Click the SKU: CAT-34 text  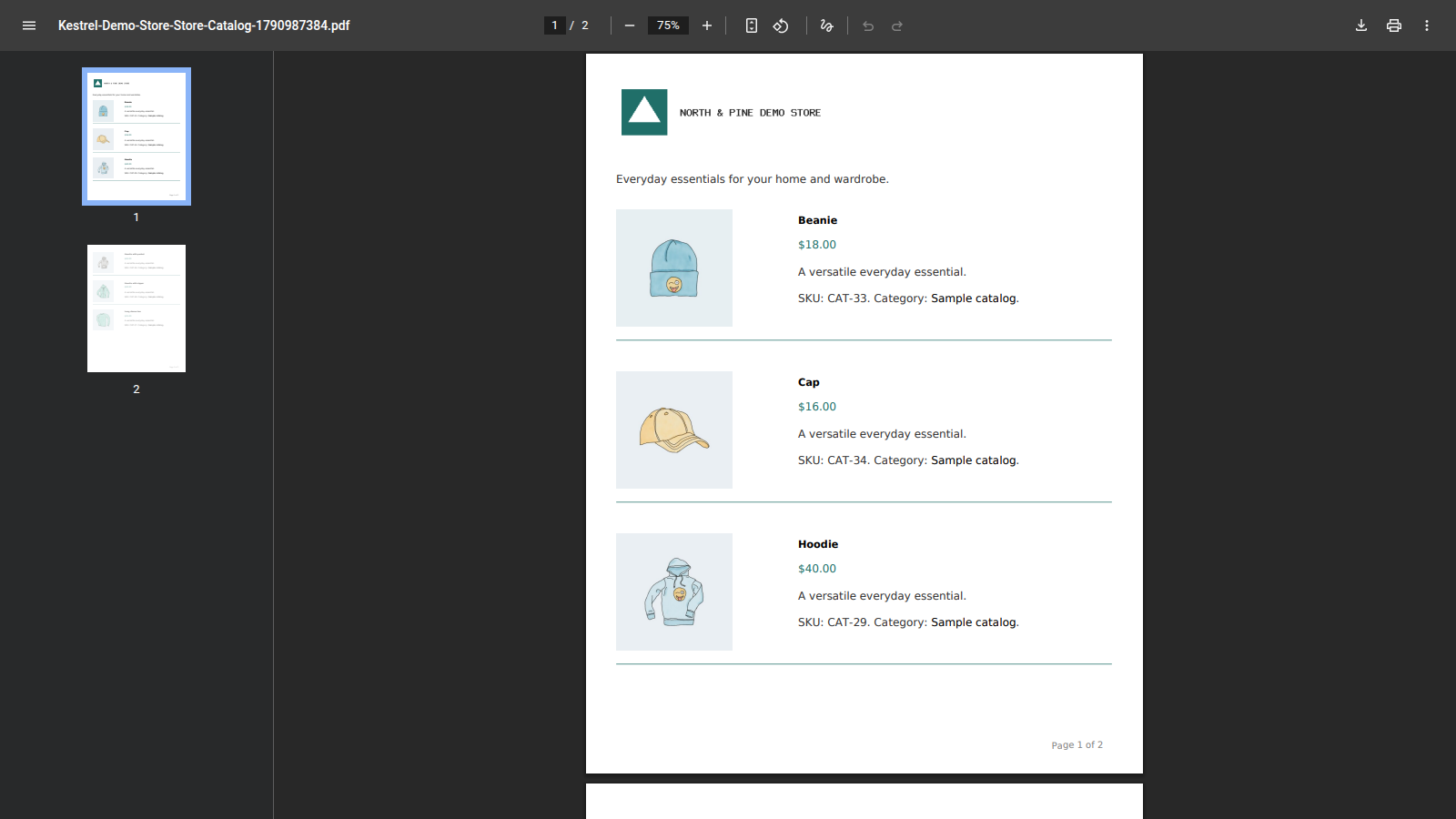[x=834, y=460]
